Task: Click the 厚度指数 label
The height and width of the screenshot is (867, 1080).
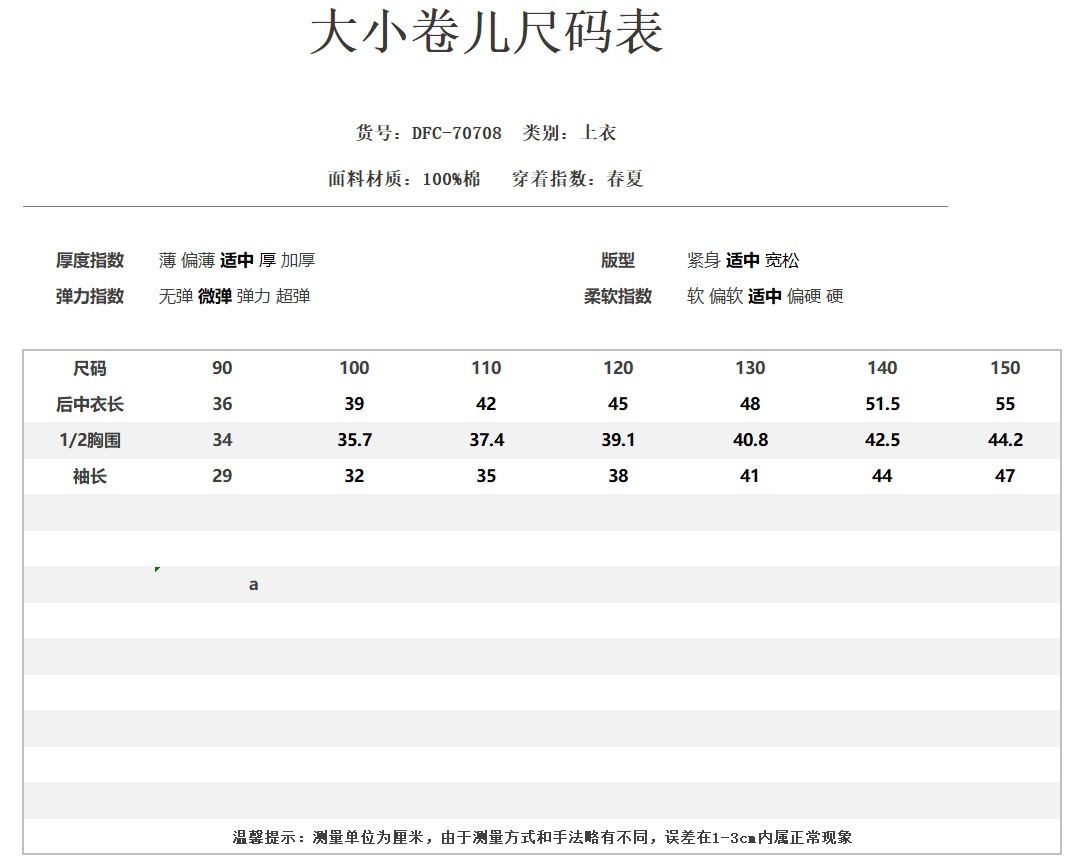Action: [90, 260]
